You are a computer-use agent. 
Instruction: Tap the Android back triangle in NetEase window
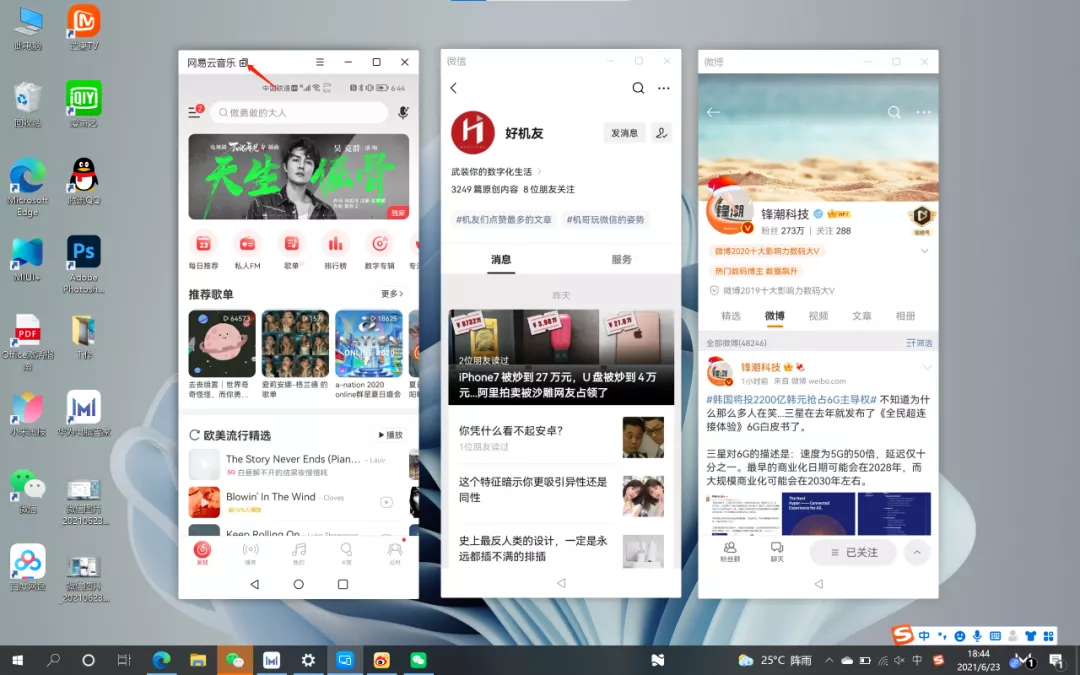coord(254,584)
